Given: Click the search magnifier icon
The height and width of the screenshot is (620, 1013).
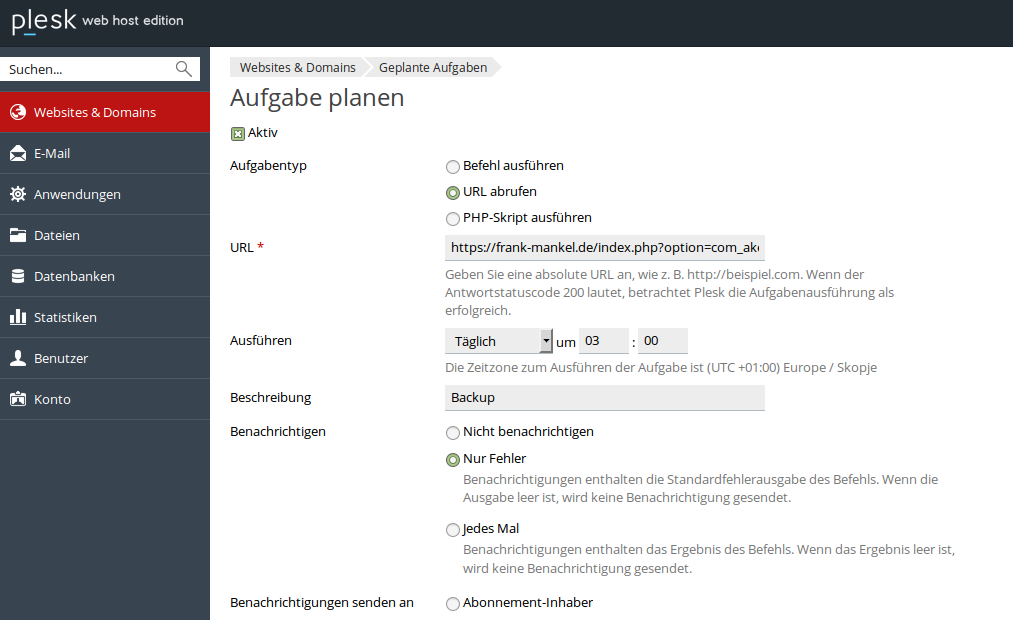Looking at the screenshot, I should (x=183, y=69).
